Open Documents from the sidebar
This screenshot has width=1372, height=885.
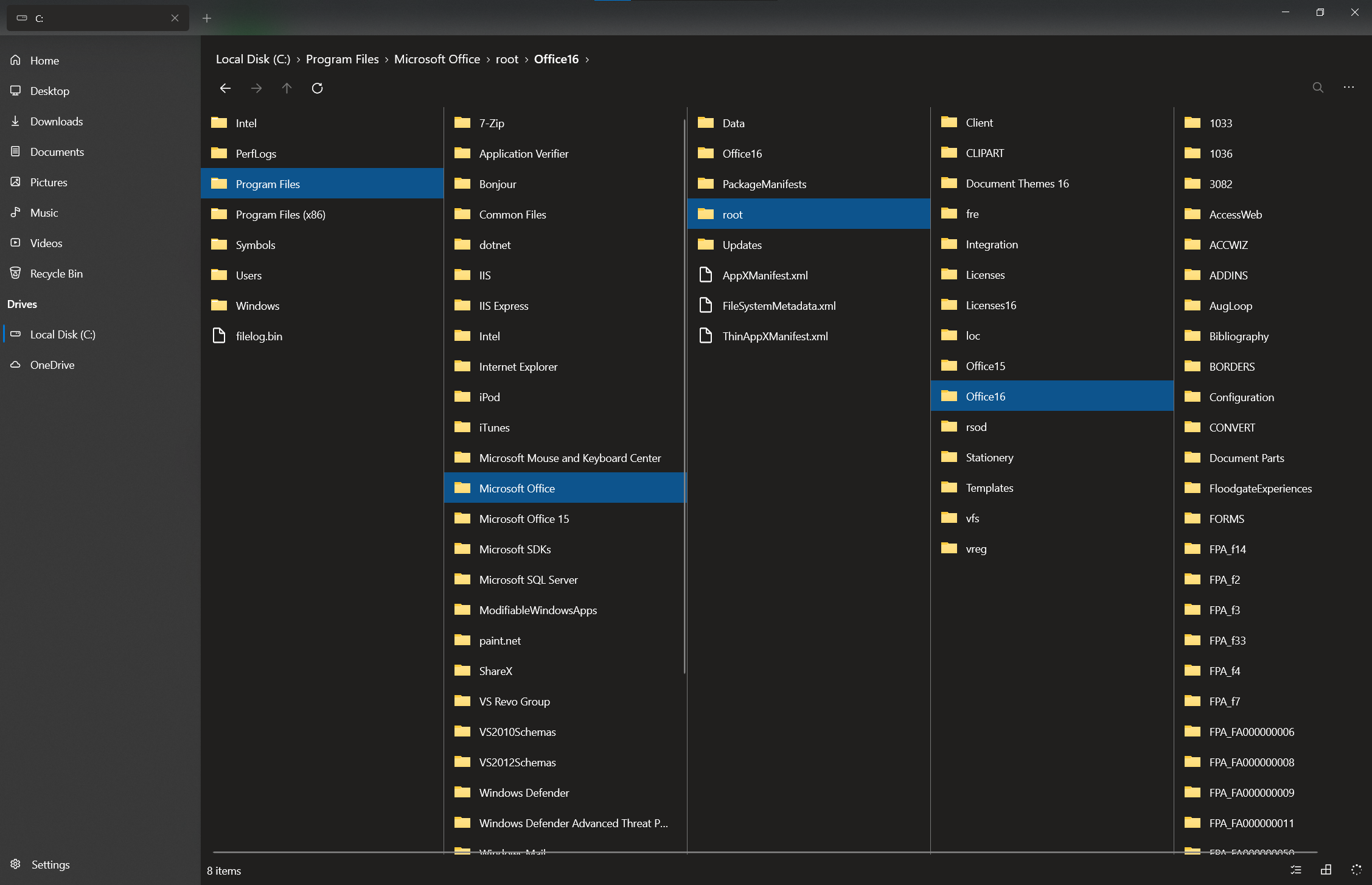[100, 152]
